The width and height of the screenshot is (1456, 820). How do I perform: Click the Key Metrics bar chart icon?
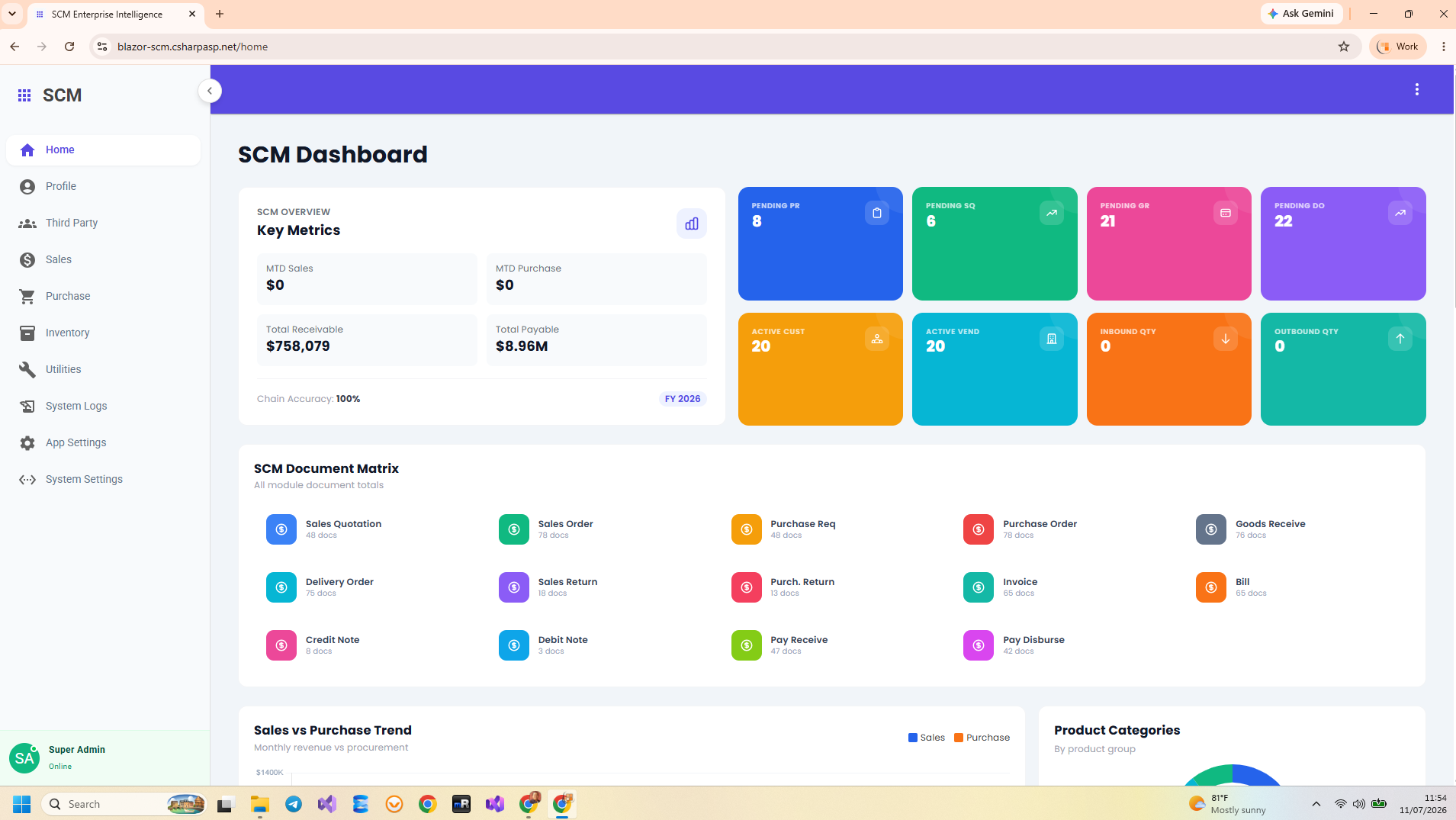(691, 223)
